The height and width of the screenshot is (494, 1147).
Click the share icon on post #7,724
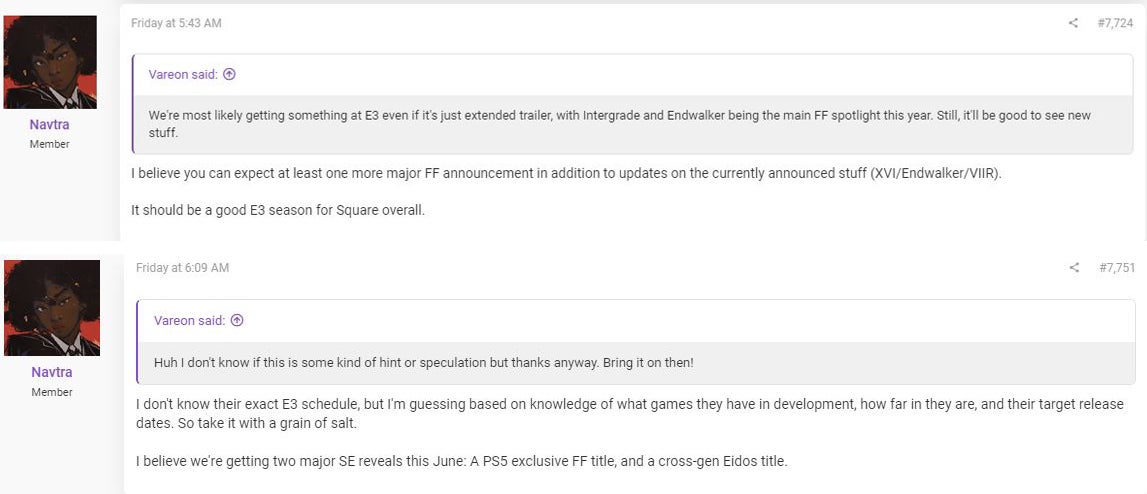coord(1073,23)
